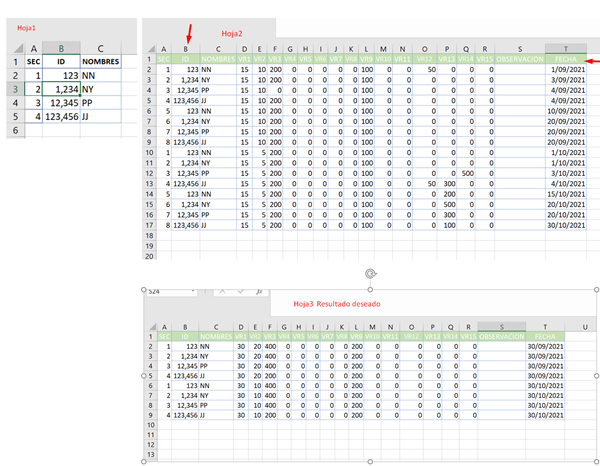Select row 10 header in Hoja3
This screenshot has width=600, height=466.
coord(151,425)
